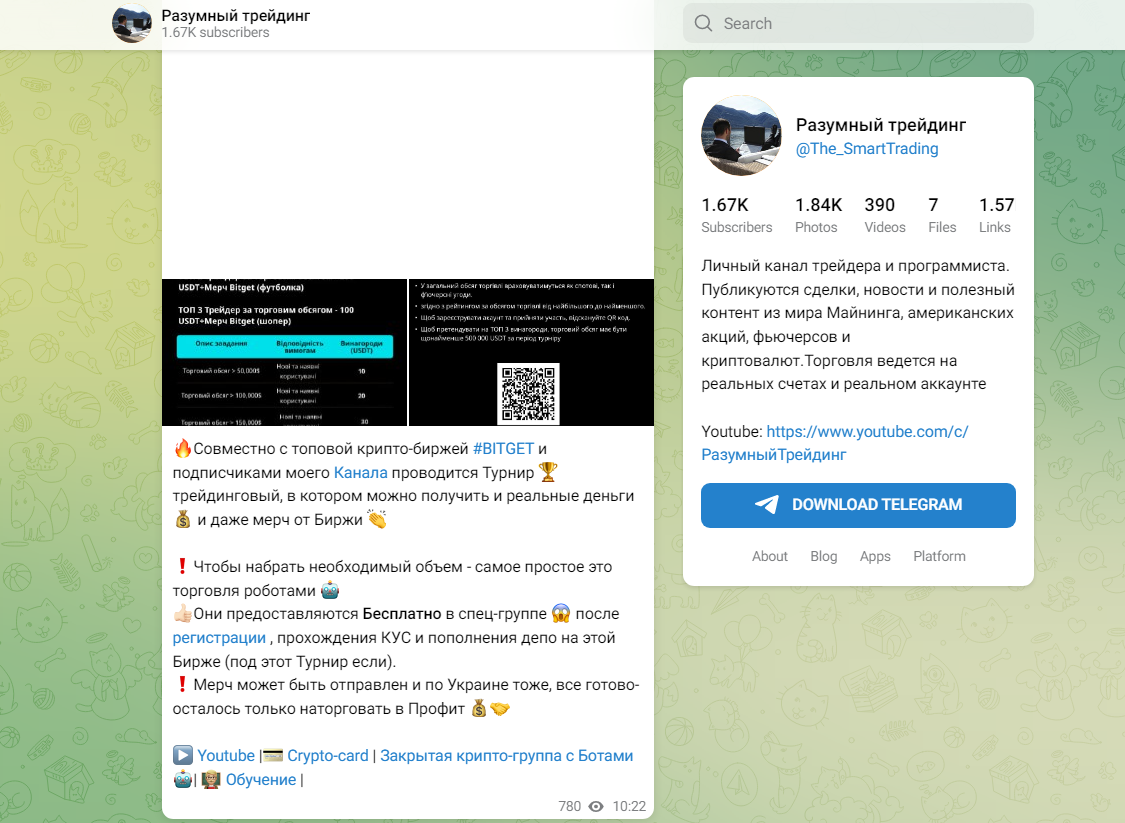The width and height of the screenshot is (1125, 823).
Task: Open Закрытая крипто-группа с Ботами link
Action: pos(507,756)
